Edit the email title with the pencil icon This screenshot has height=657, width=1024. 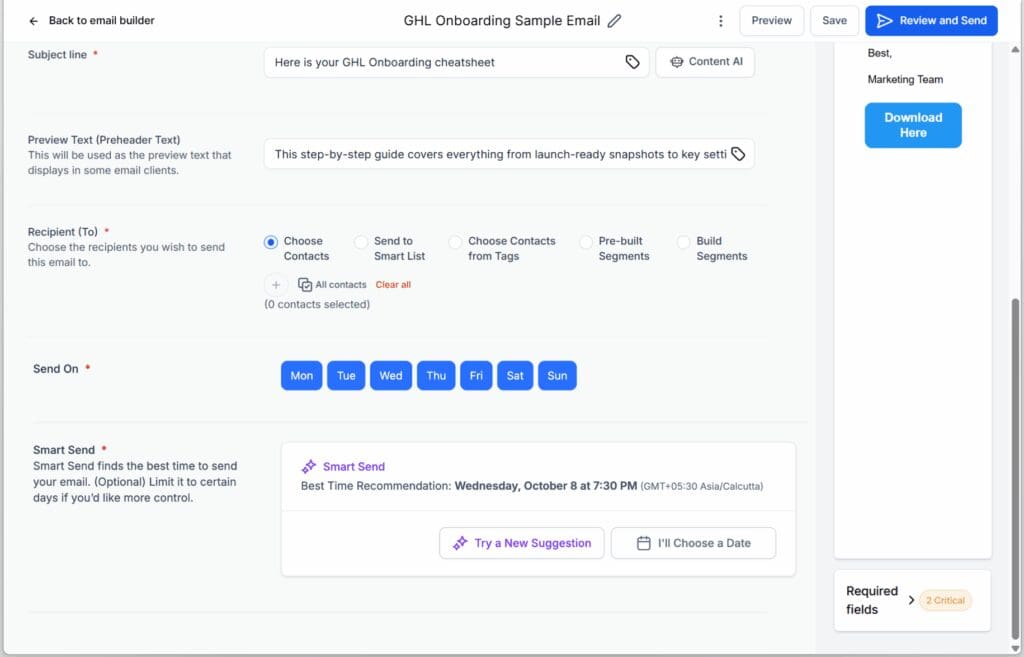tap(615, 20)
